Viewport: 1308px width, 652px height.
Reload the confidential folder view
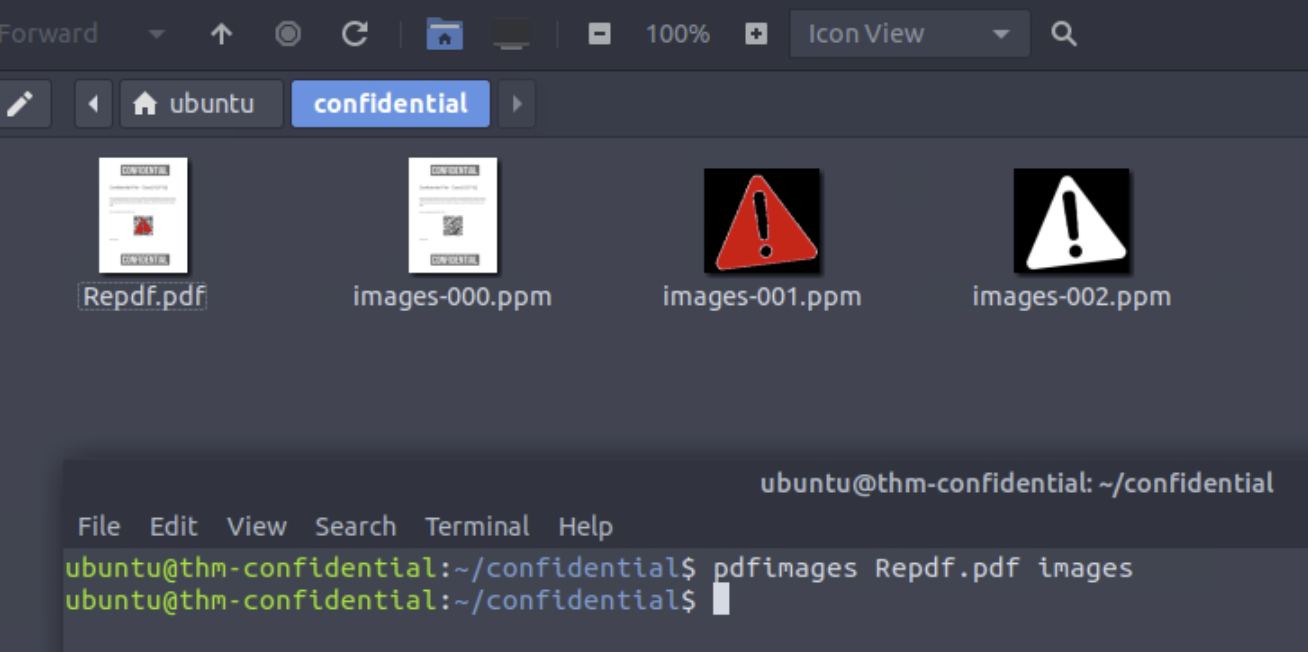pos(355,34)
